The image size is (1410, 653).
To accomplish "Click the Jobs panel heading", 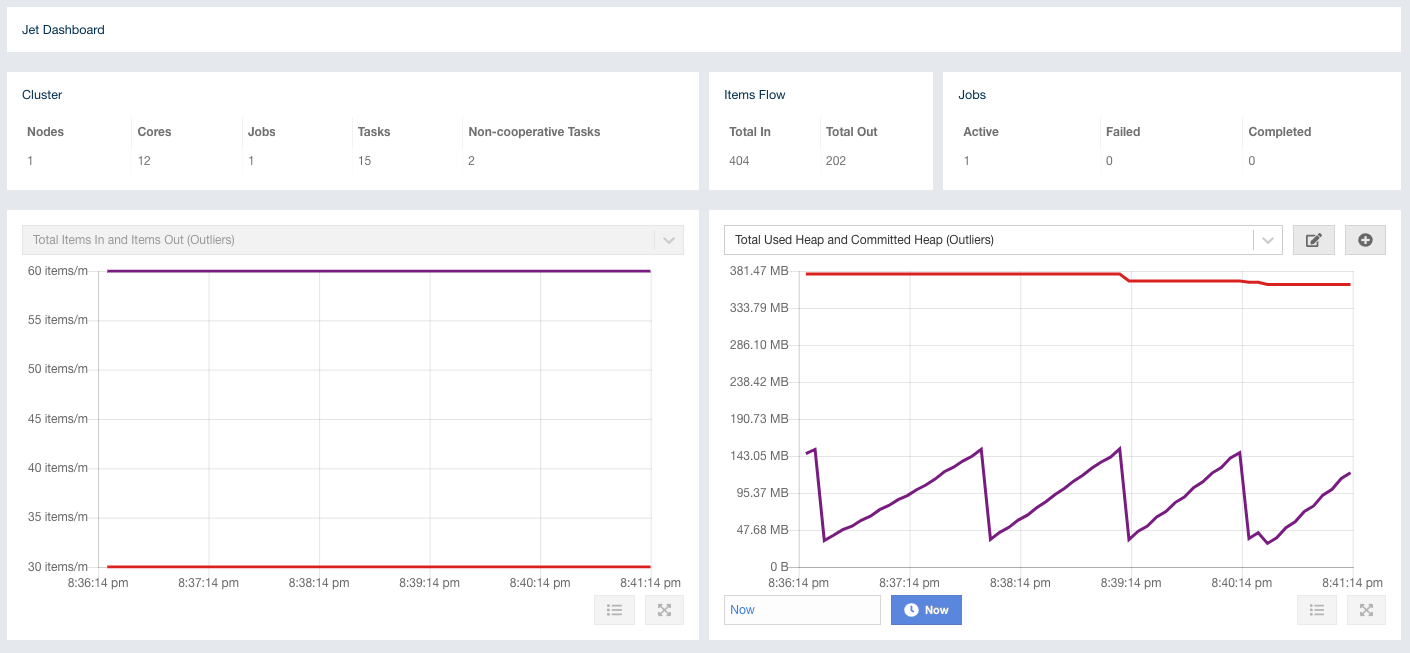I will pyautogui.click(x=971, y=95).
